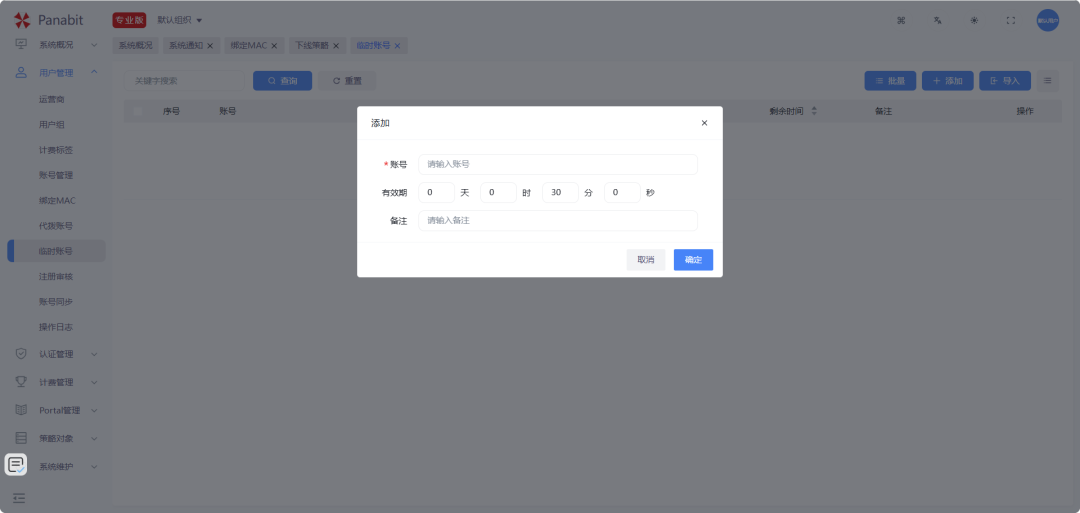
Task: Click the 系统概况 monitor icon in the sidebar
Action: point(21,45)
